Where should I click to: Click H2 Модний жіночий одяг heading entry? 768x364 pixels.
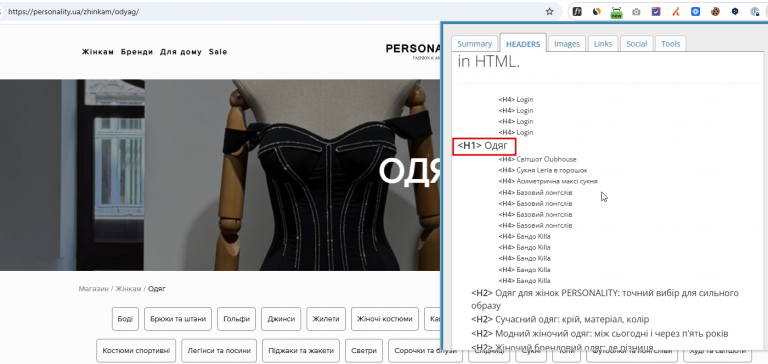coord(600,333)
